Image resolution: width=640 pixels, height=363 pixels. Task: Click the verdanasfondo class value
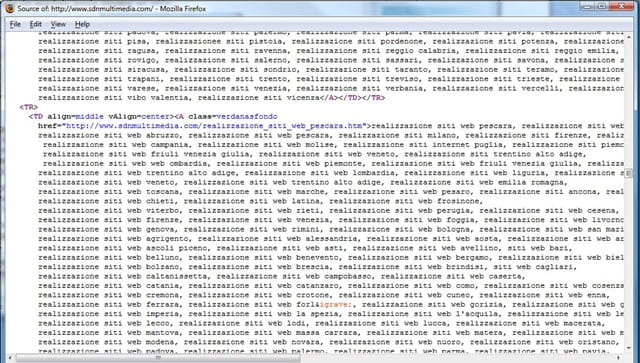tap(247, 116)
